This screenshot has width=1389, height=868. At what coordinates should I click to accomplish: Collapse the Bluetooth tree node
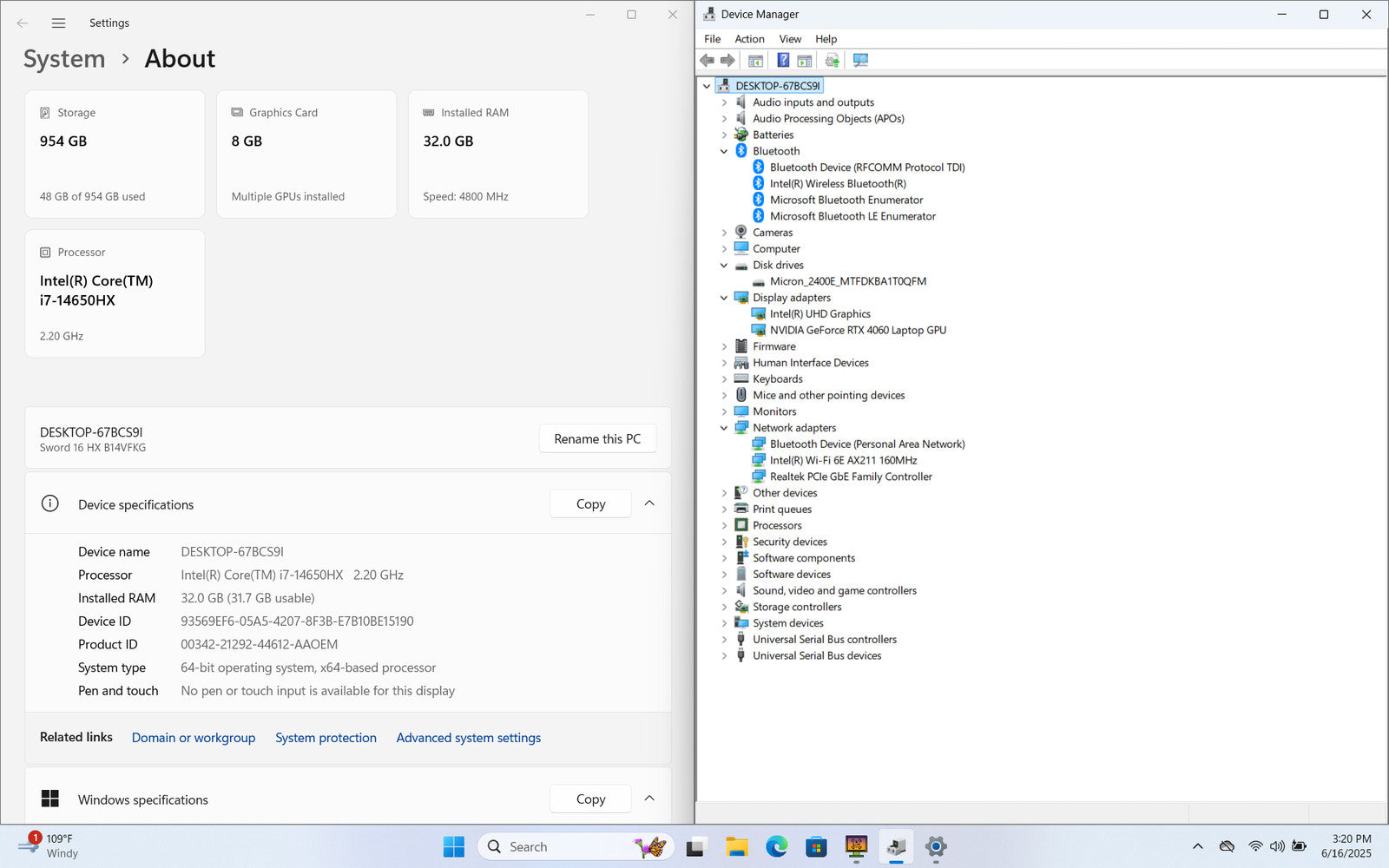pyautogui.click(x=724, y=151)
